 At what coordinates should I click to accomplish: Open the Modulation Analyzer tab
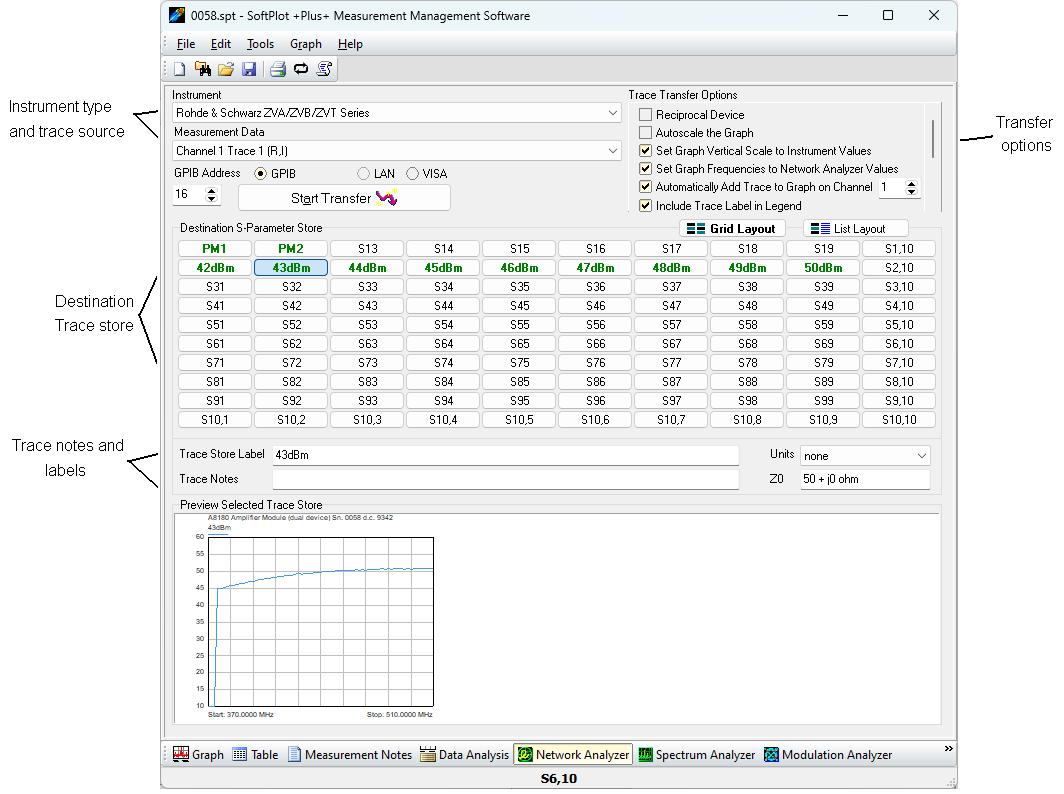[x=827, y=755]
